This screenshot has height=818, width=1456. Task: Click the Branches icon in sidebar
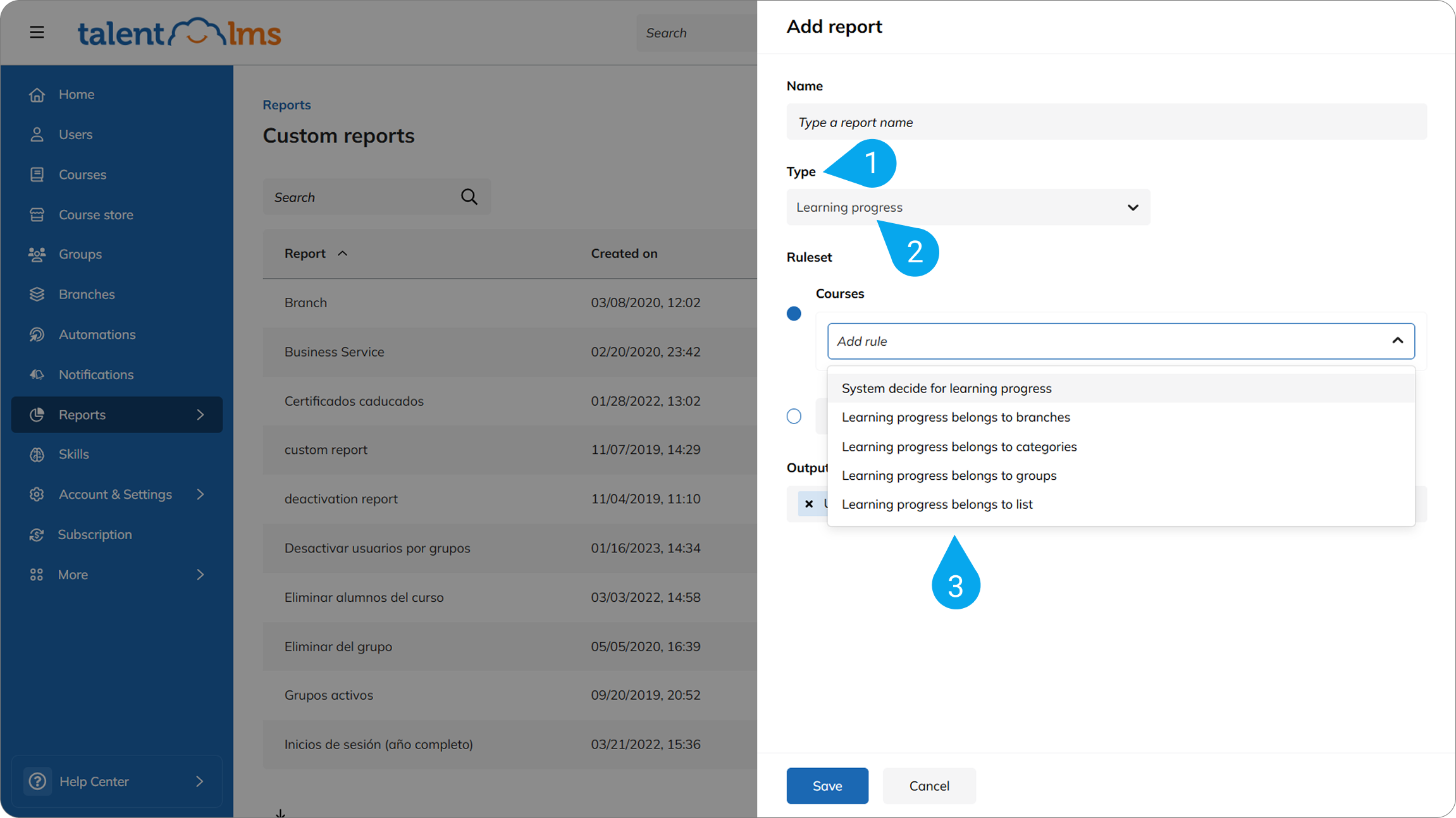click(37, 294)
